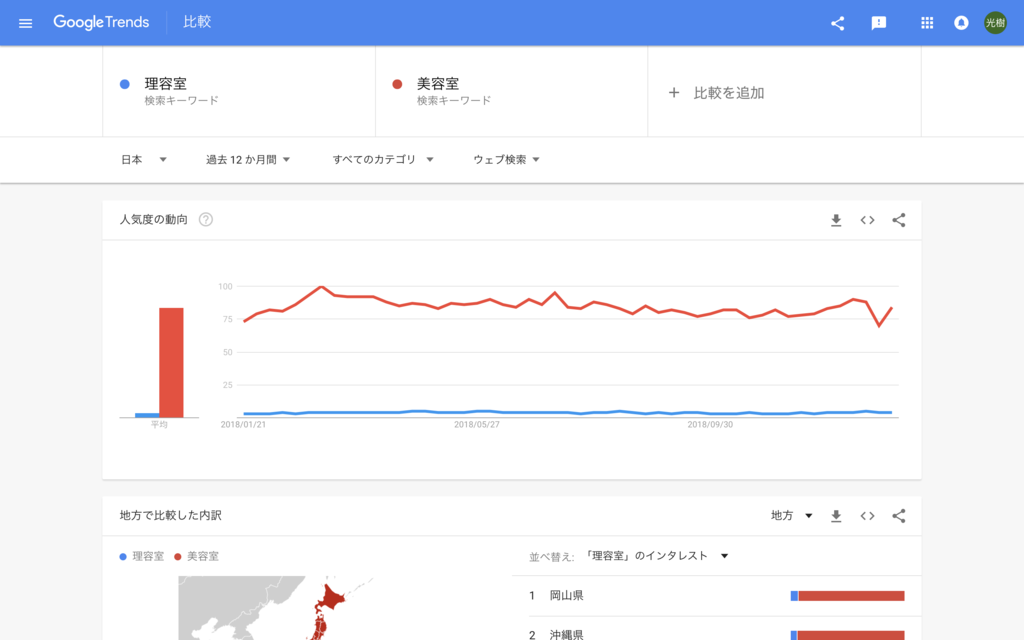Click the 人気度の動向 card title
Image resolution: width=1024 pixels, height=640 pixels.
(x=153, y=219)
